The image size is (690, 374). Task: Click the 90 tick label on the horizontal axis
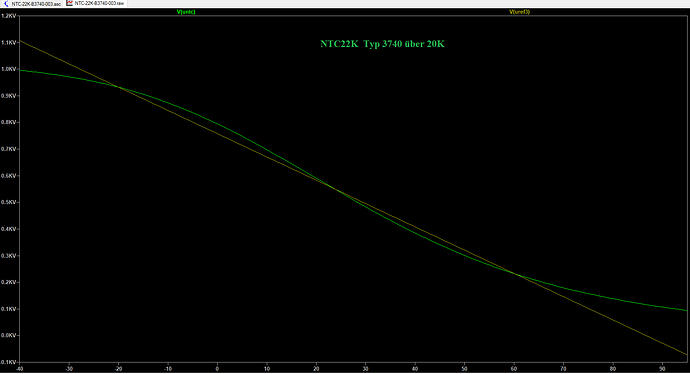coord(662,369)
